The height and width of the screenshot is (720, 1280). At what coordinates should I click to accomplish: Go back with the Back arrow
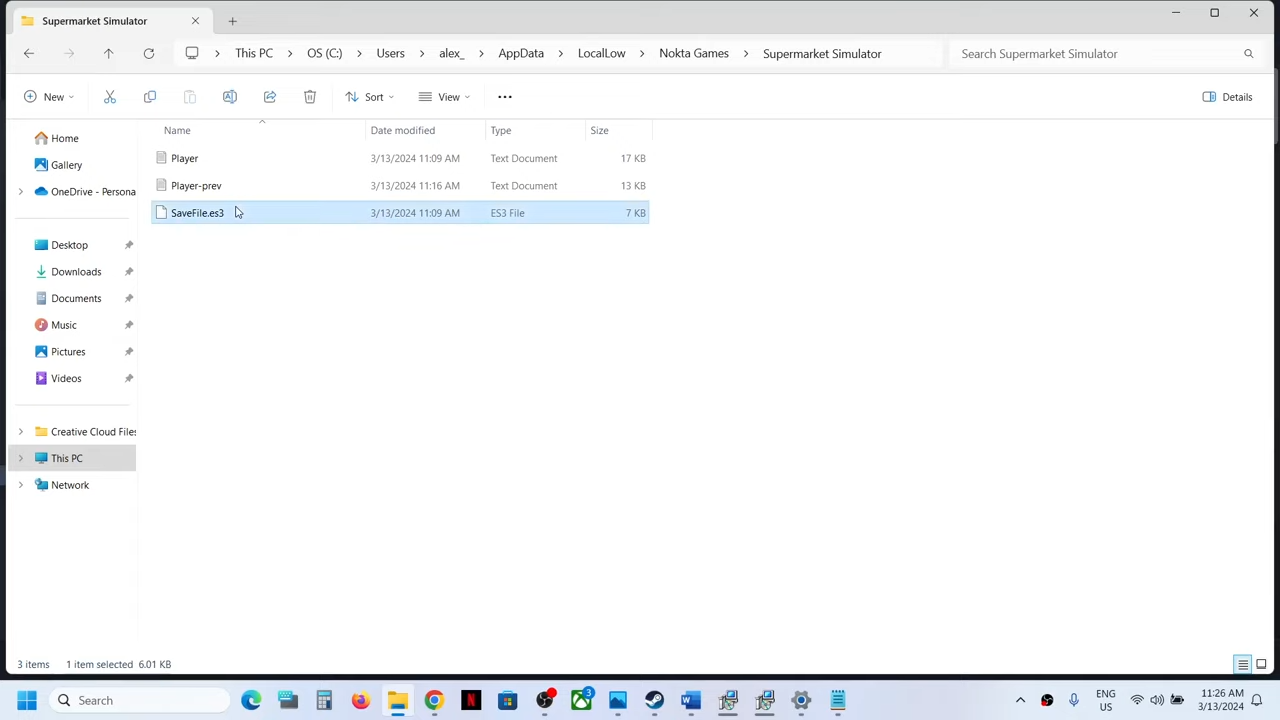(x=29, y=54)
